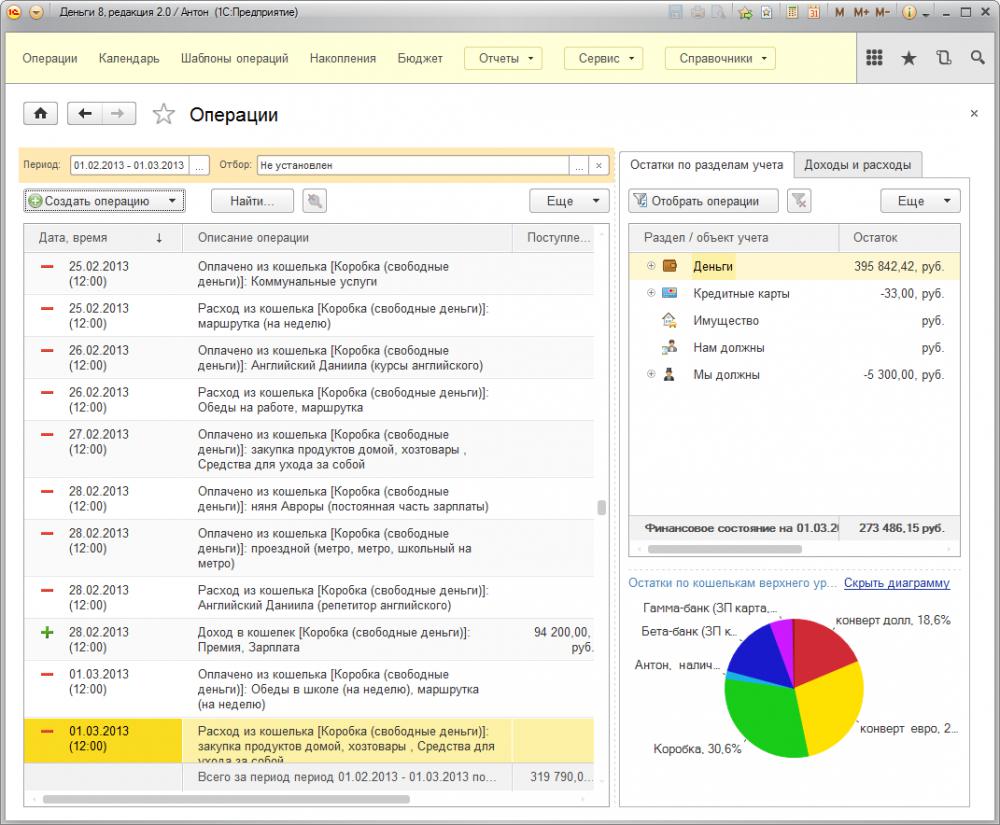Clear the Отбор filter with its × button

(x=598, y=166)
